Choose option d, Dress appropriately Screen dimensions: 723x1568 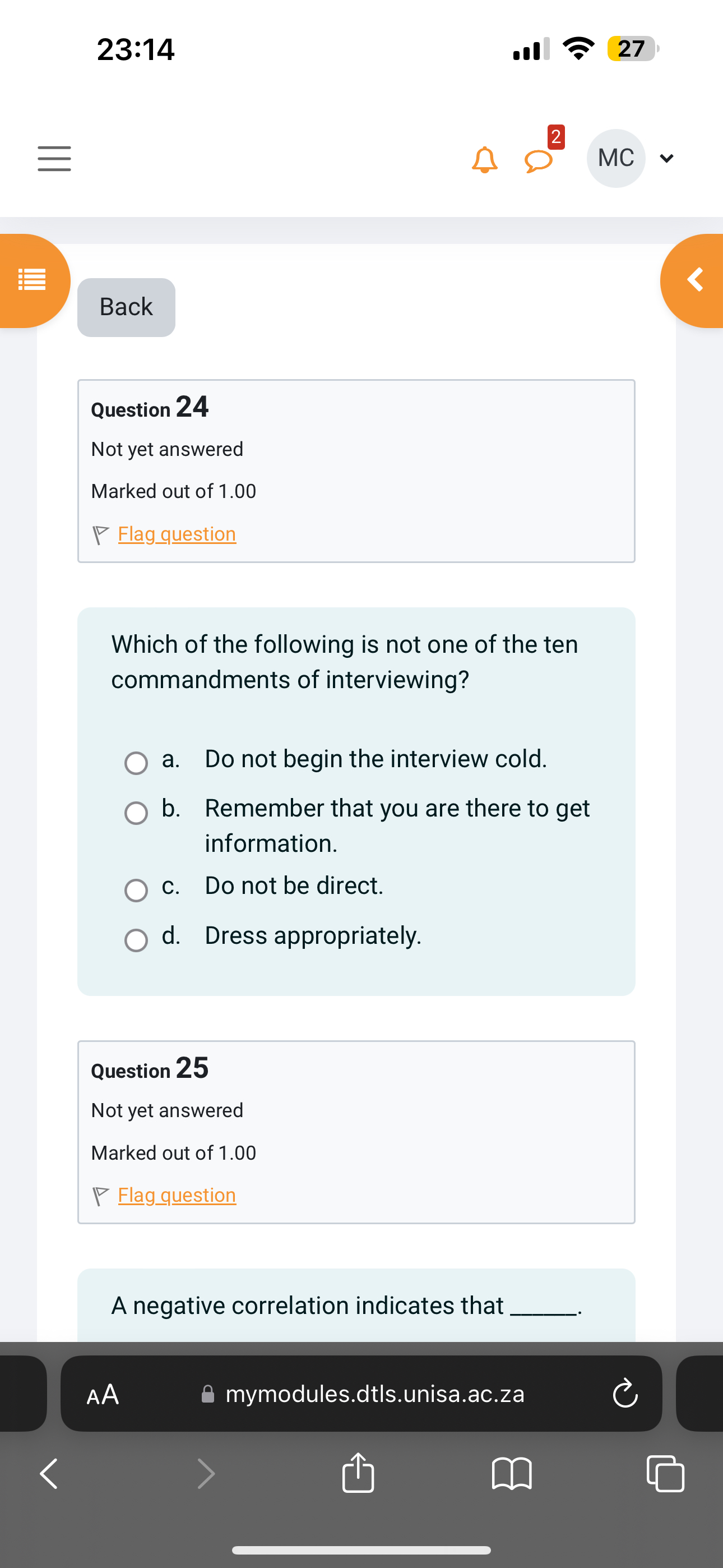pos(136,940)
